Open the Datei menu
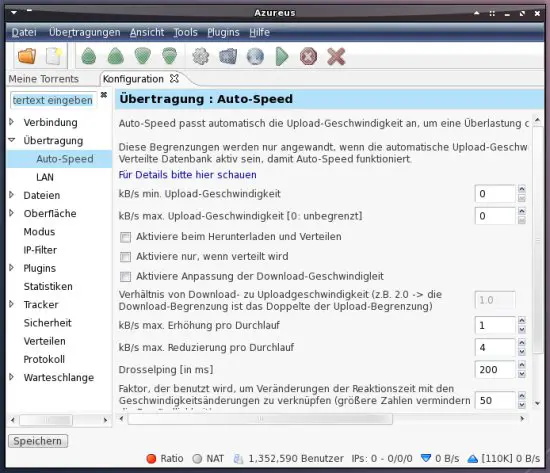This screenshot has height=473, width=550. point(24,32)
